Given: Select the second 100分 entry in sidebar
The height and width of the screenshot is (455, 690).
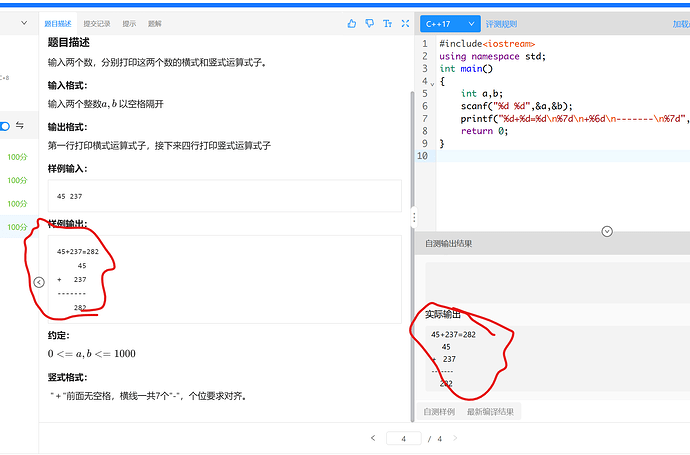Looking at the screenshot, I should 18,180.
